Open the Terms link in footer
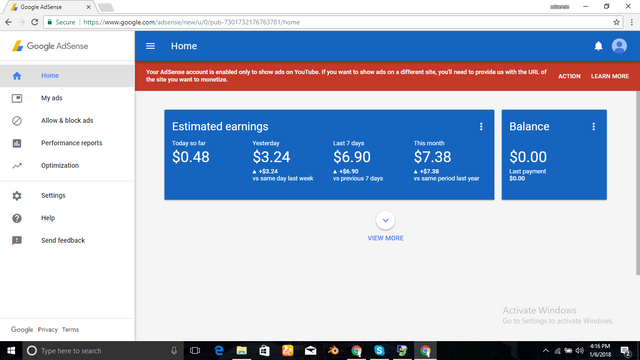The width and height of the screenshot is (640, 360). 70,330
